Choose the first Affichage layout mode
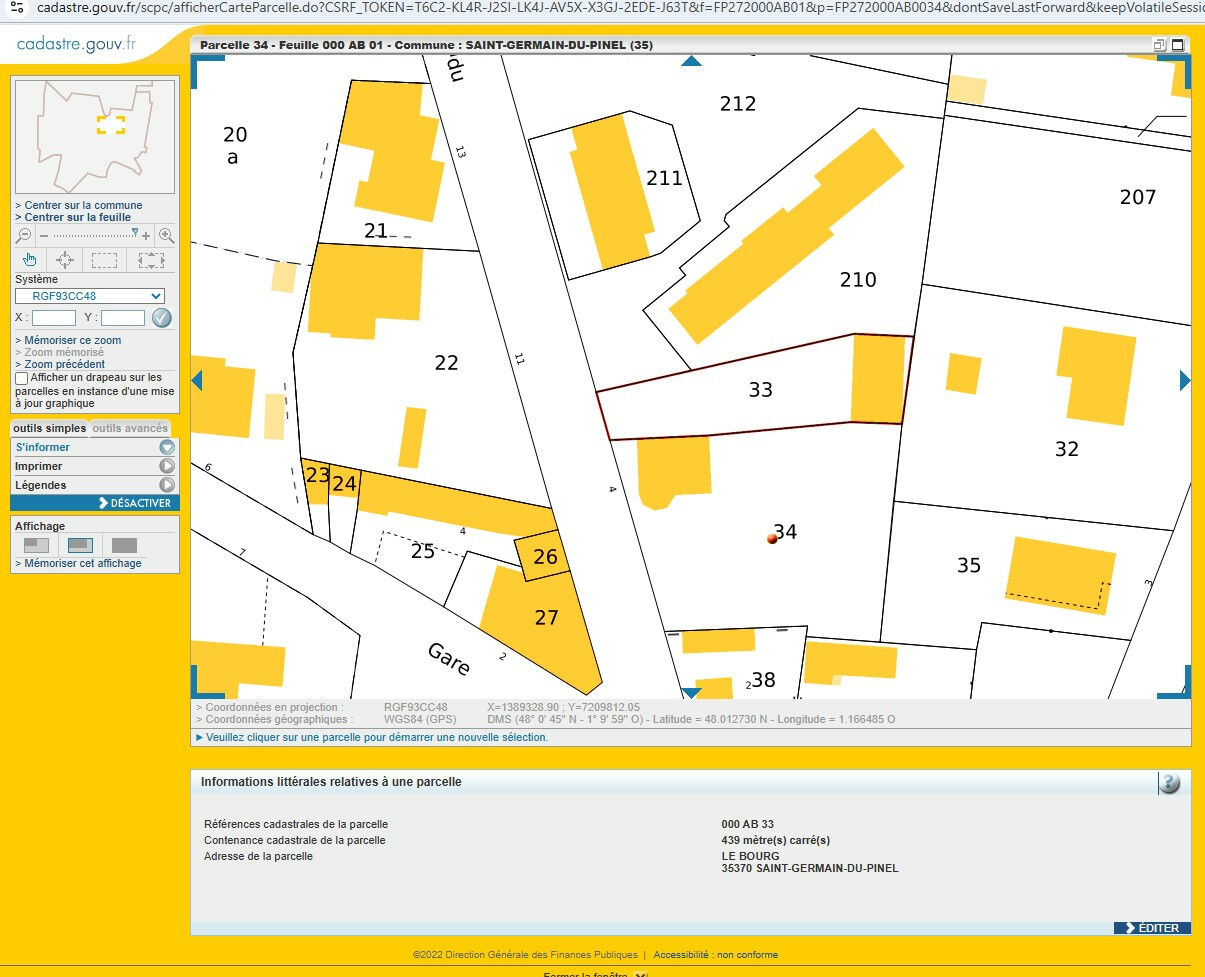The image size is (1205, 977). (36, 545)
